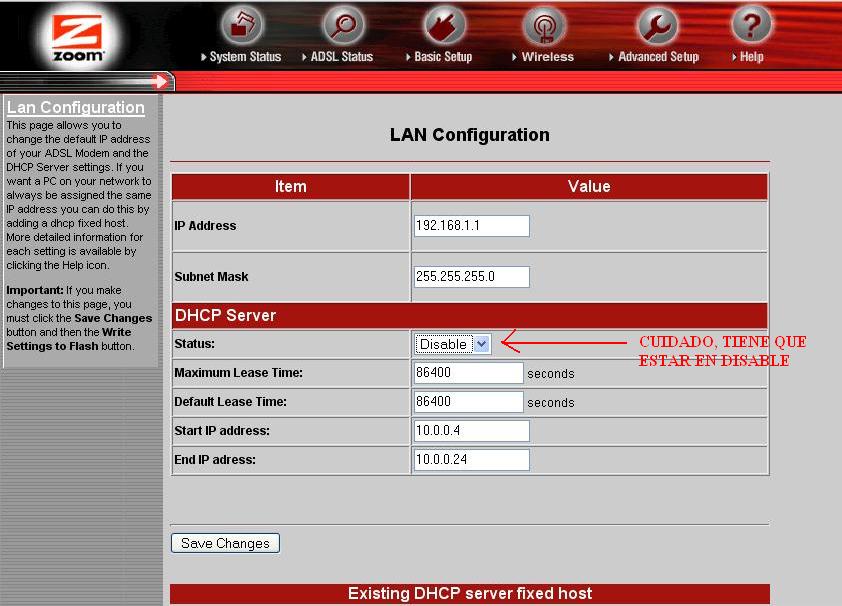Click the 'Start IP address:' label

pyautogui.click(x=222, y=430)
